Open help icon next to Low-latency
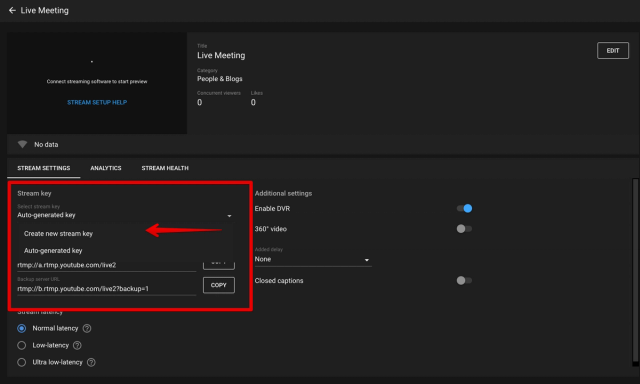 point(77,345)
